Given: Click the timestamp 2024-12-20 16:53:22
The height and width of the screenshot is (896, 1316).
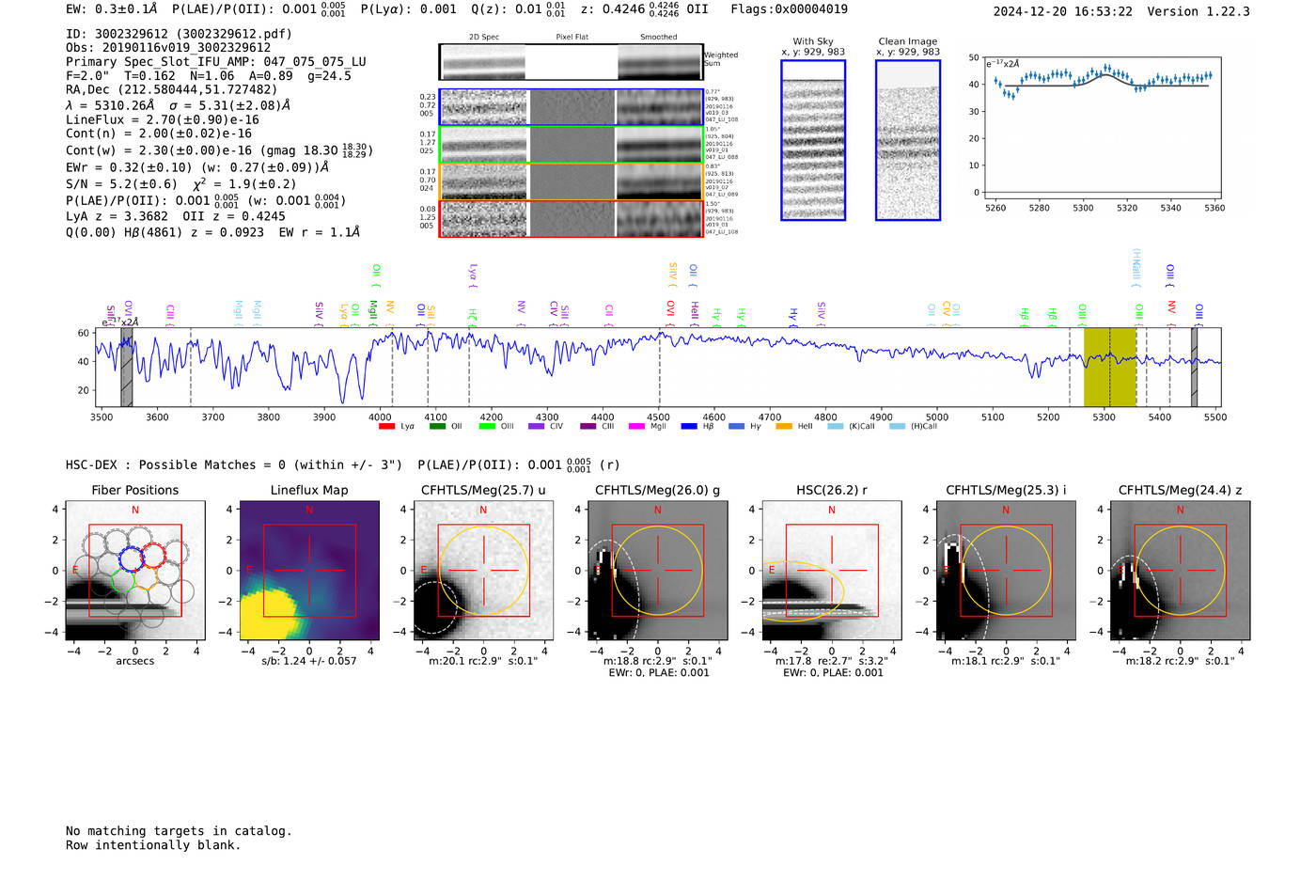Looking at the screenshot, I should (x=1063, y=12).
